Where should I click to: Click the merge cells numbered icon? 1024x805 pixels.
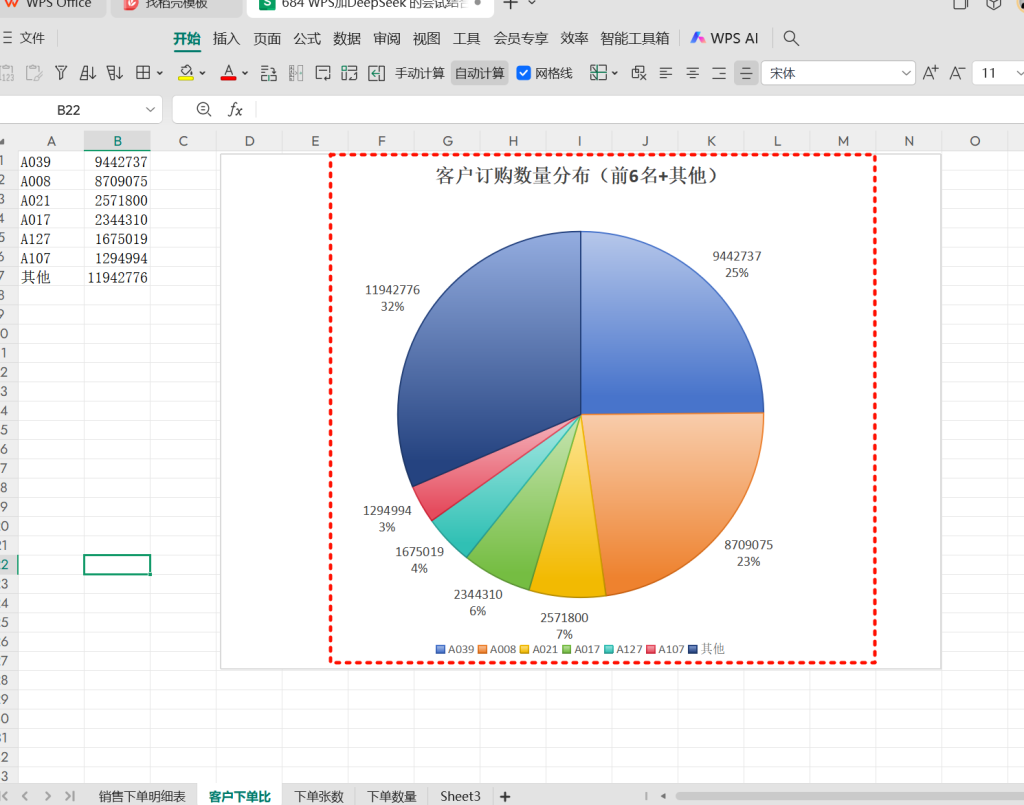tap(349, 73)
